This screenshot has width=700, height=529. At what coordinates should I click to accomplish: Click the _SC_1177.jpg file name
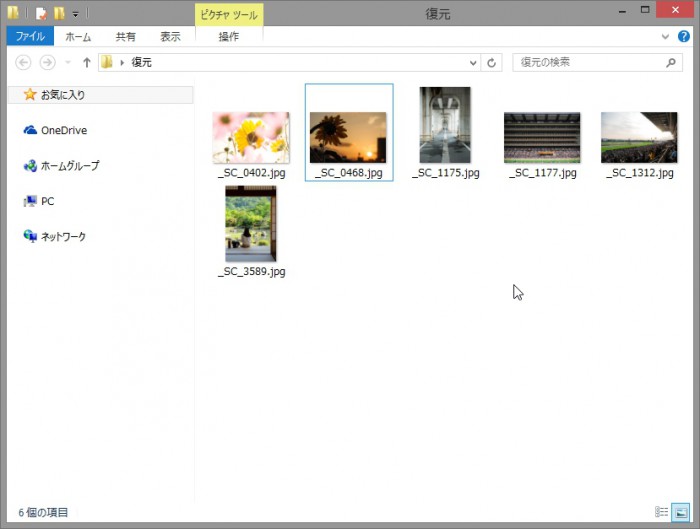click(x=542, y=173)
